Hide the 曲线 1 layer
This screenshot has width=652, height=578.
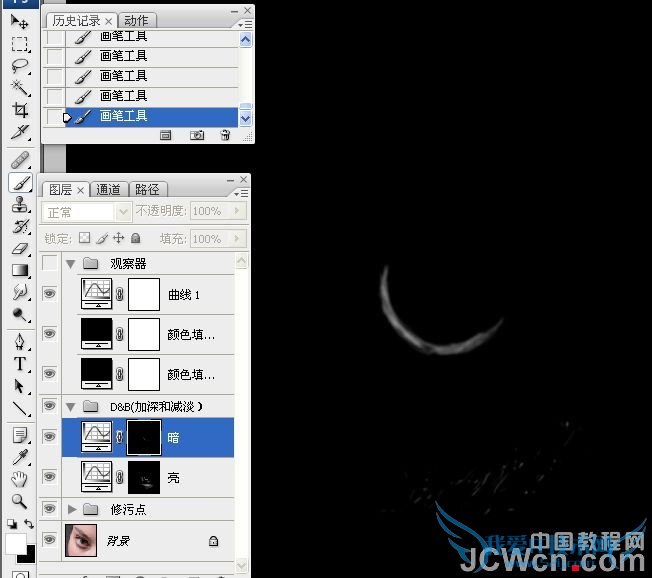tap(49, 294)
